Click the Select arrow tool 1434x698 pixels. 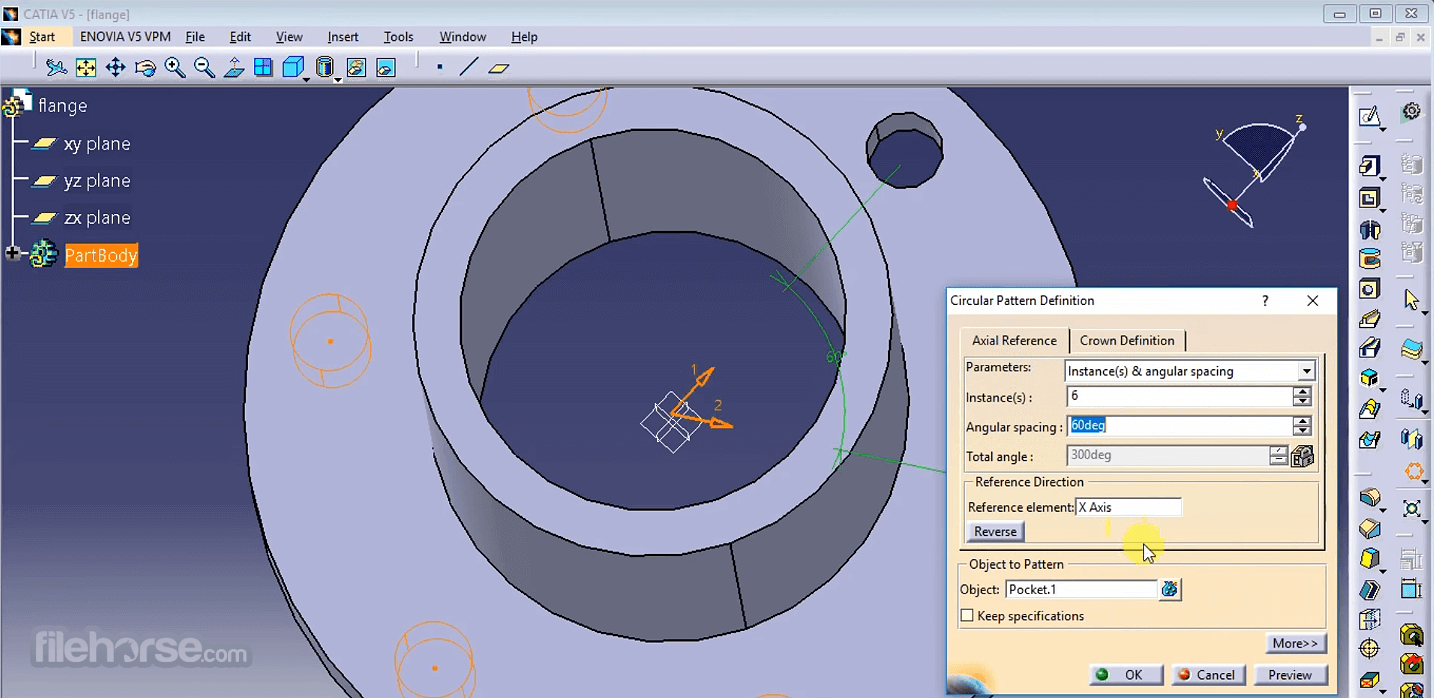[1411, 299]
